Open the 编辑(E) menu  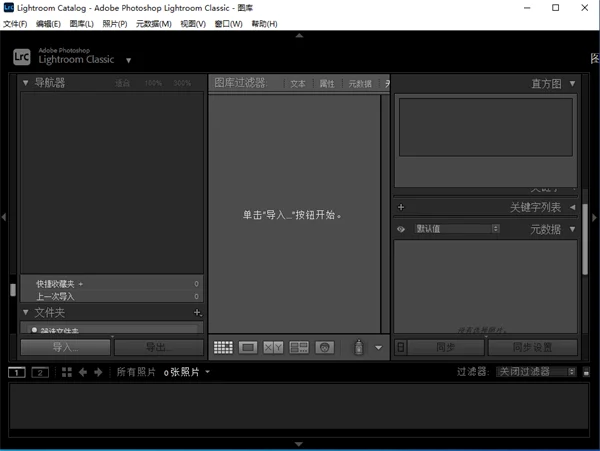48,24
